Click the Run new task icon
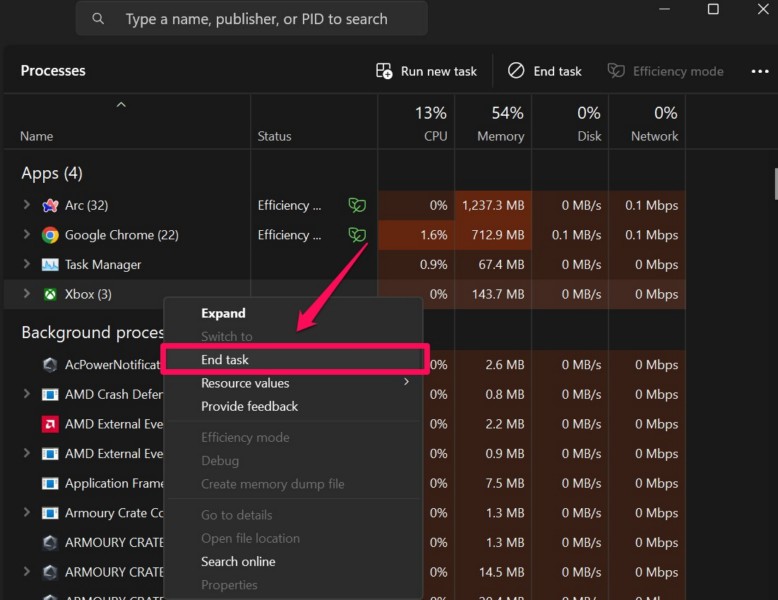The image size is (778, 600). click(x=384, y=71)
